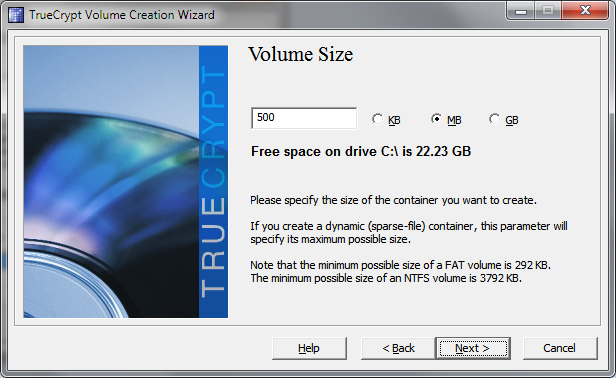616x378 pixels.
Task: Click the 'Volume Size' heading
Action: [301, 54]
